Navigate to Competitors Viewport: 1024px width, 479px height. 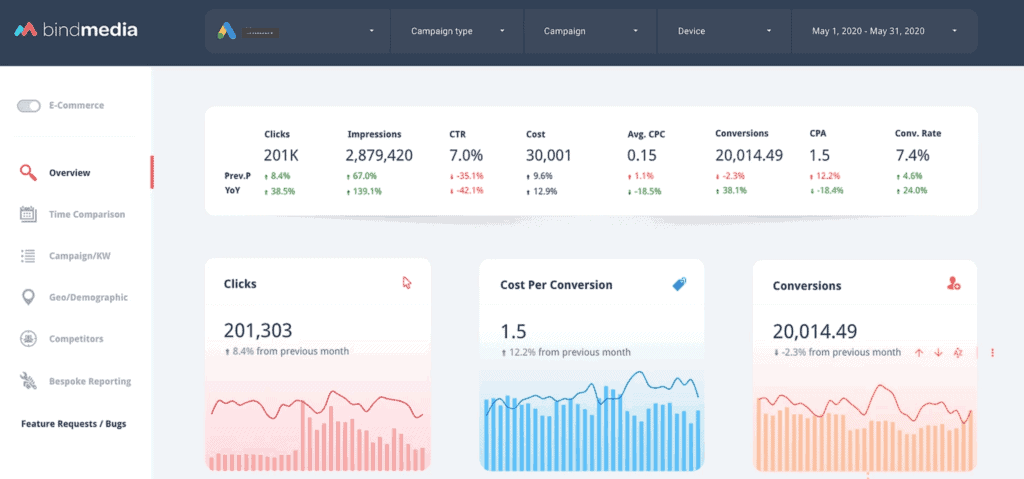(x=76, y=339)
